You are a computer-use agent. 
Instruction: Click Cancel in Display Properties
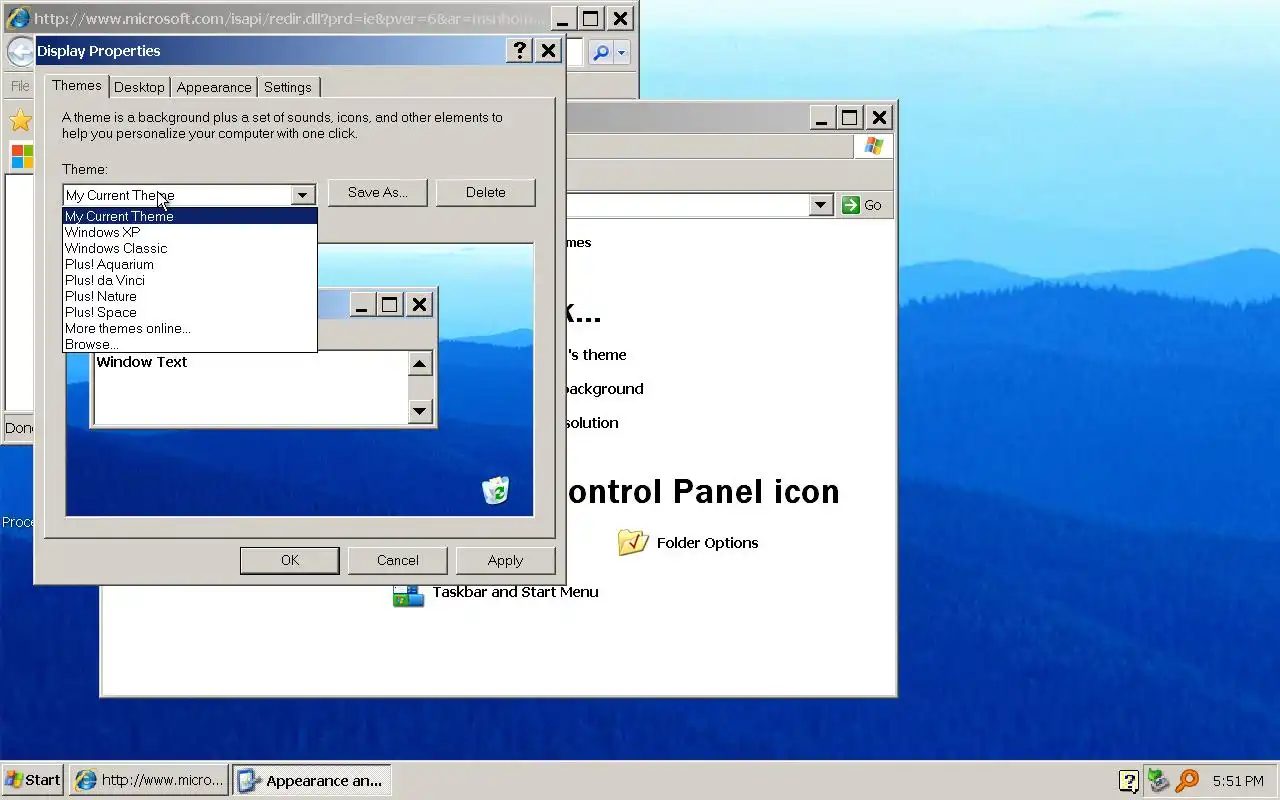[x=398, y=560]
